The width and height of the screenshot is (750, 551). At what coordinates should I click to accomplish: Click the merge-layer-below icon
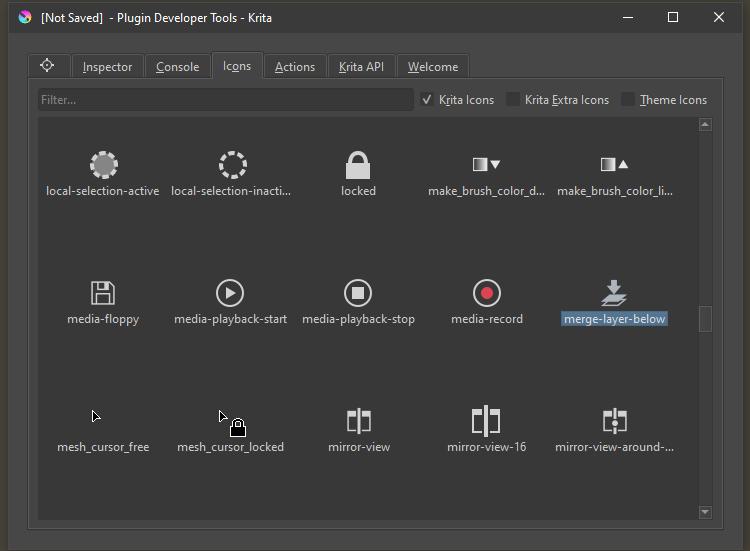(x=614, y=293)
